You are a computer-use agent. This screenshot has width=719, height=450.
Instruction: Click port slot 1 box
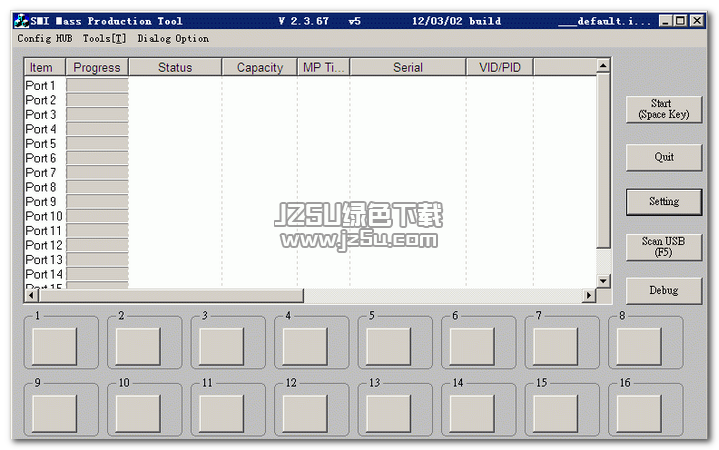point(55,346)
